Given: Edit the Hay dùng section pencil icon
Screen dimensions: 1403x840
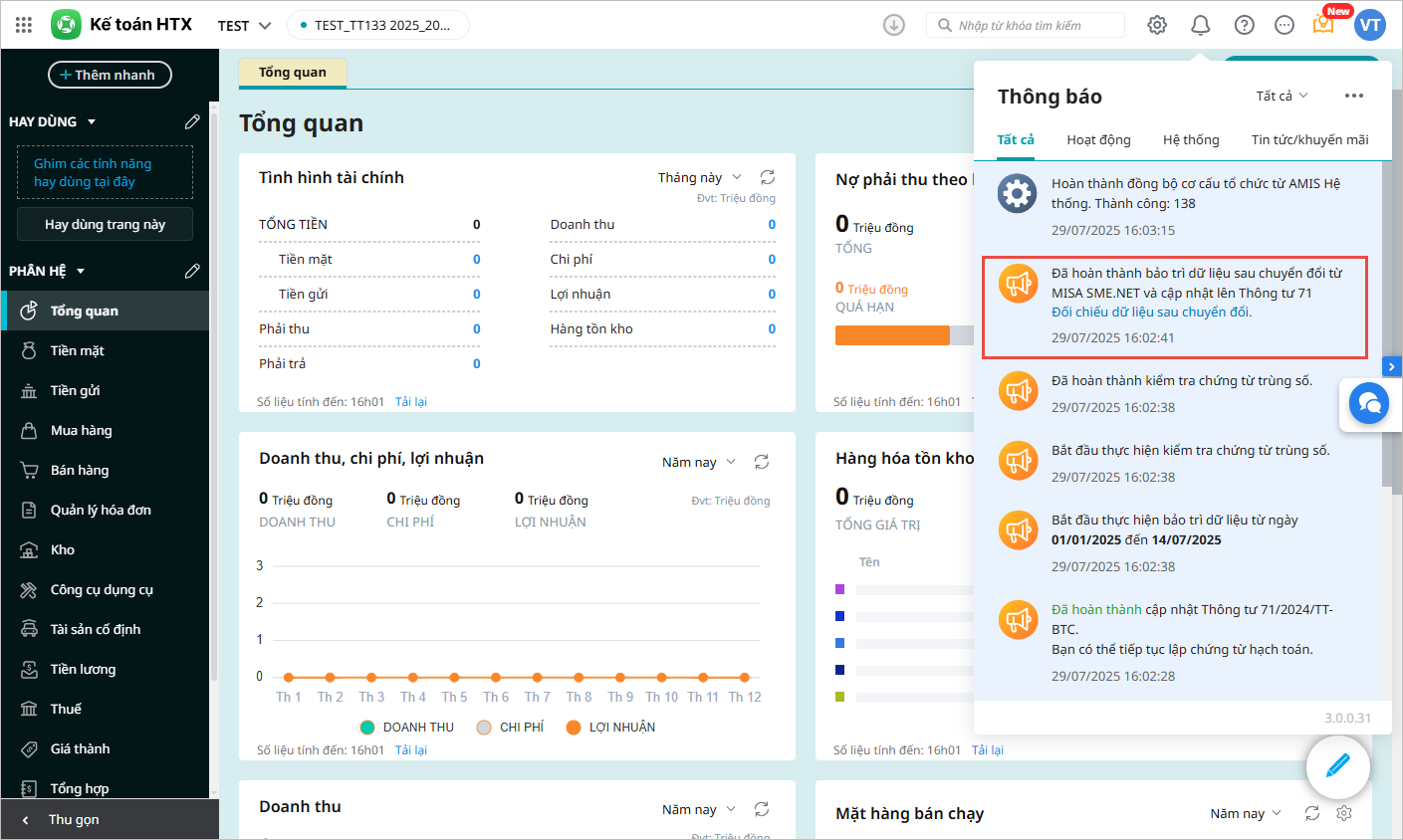Looking at the screenshot, I should (192, 121).
